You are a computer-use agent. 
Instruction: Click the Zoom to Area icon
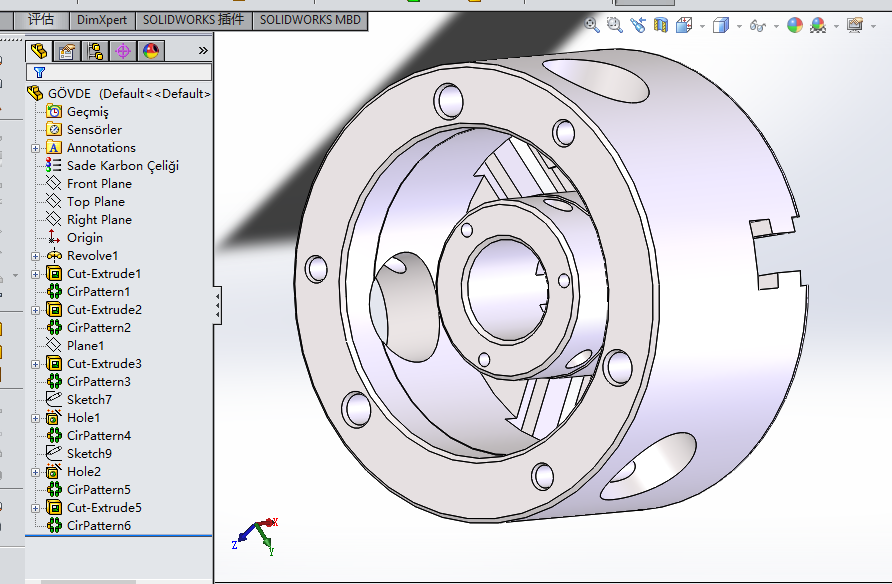(x=614, y=25)
